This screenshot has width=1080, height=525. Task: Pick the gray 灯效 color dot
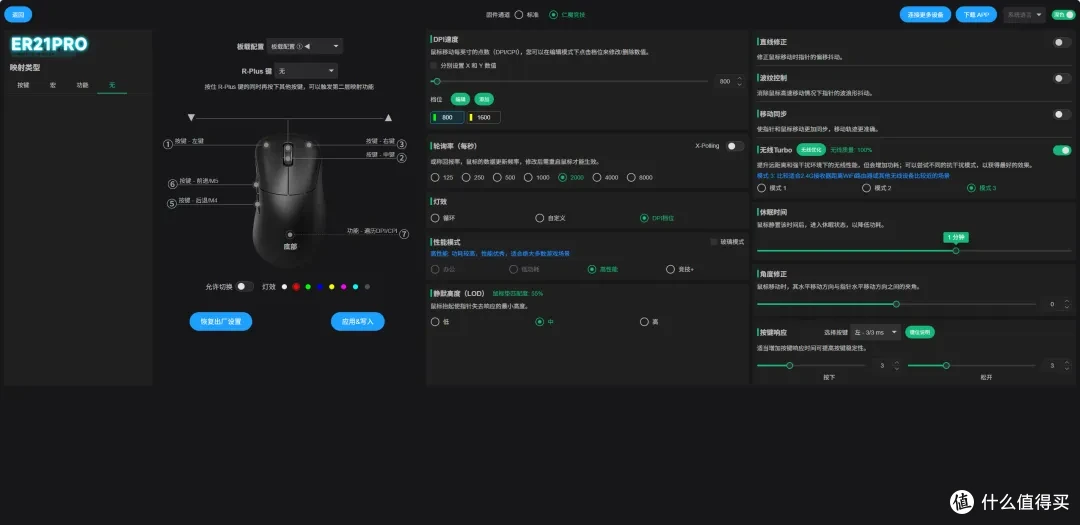pos(367,287)
